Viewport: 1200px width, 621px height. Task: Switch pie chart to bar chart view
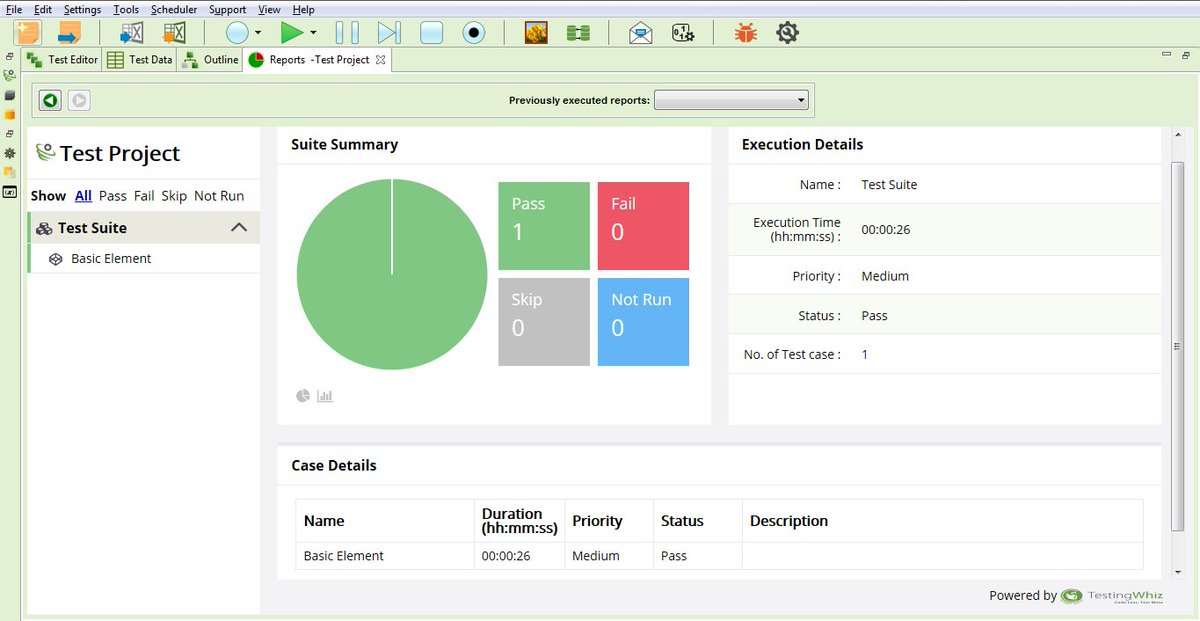tap(324, 396)
